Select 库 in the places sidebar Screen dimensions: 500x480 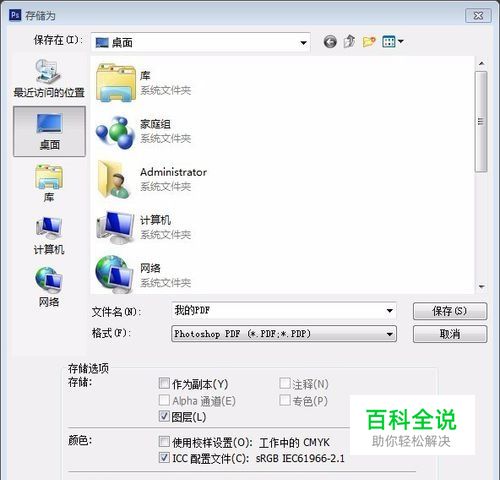49,183
